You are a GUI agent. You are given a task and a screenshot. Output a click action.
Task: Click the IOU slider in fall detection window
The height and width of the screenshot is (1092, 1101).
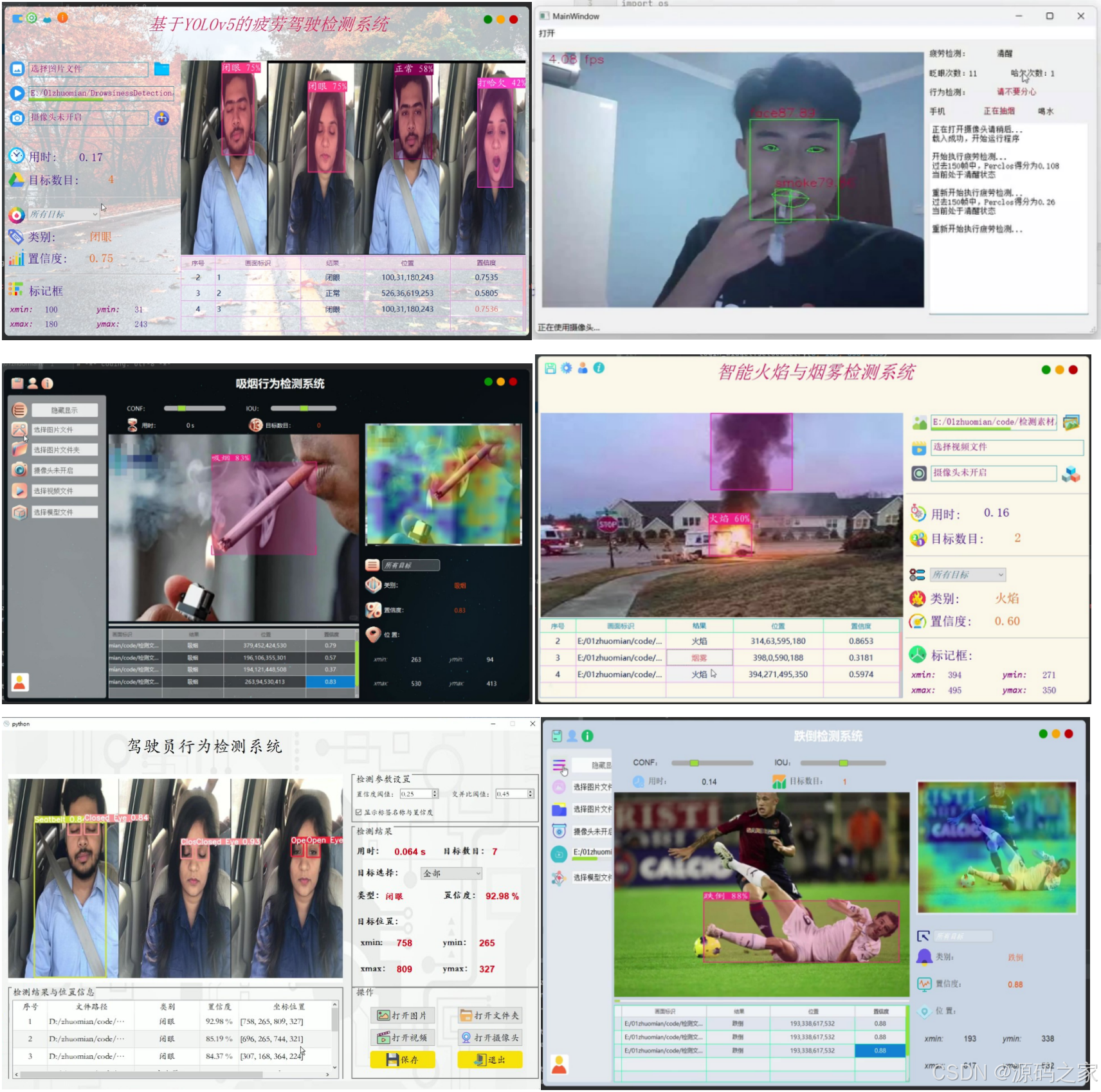pos(844,763)
